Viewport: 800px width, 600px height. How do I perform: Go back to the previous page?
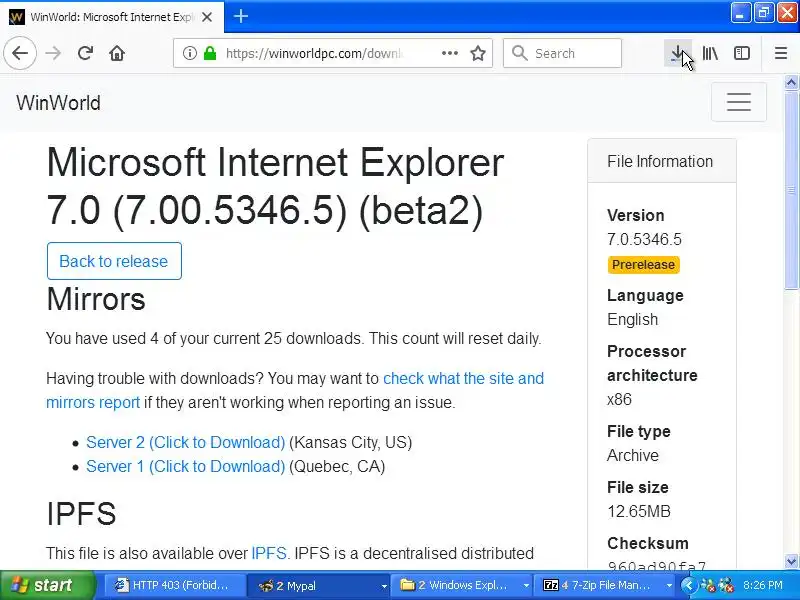click(20, 53)
